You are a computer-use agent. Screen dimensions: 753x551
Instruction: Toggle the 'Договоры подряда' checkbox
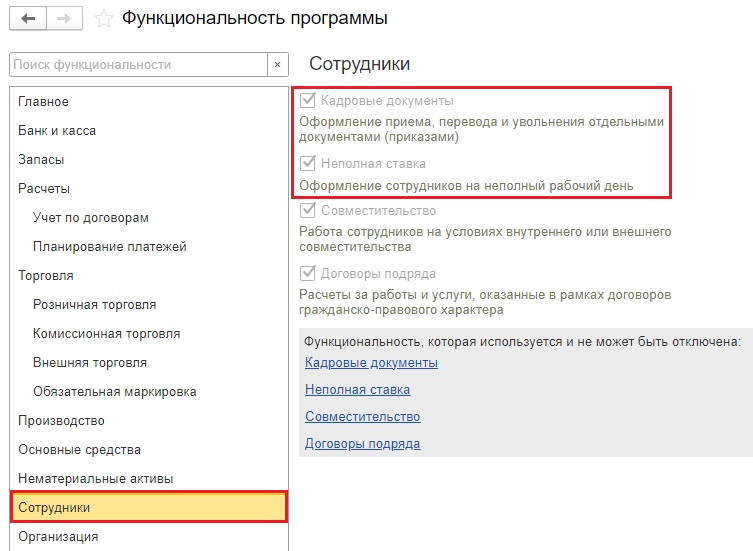(x=307, y=273)
